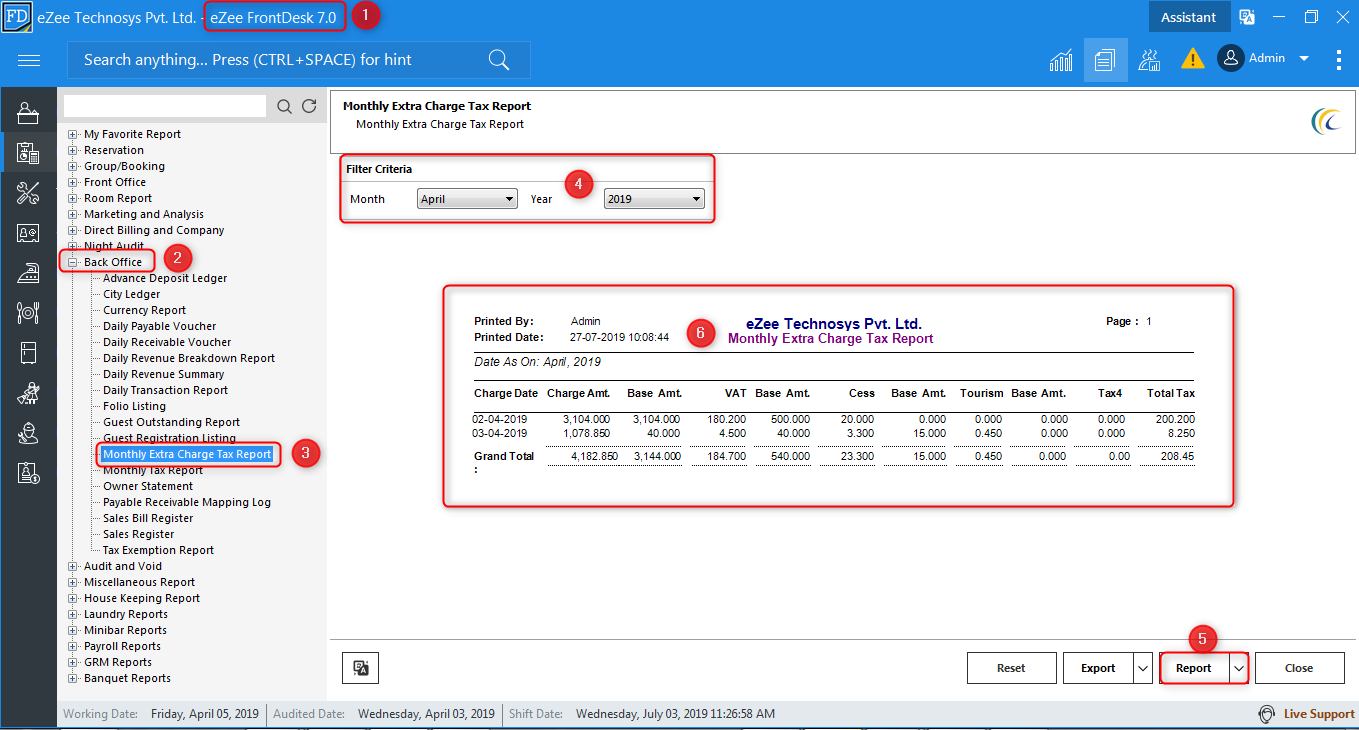Refresh the report tree list
Viewport: 1359px width, 730px height.
click(309, 106)
